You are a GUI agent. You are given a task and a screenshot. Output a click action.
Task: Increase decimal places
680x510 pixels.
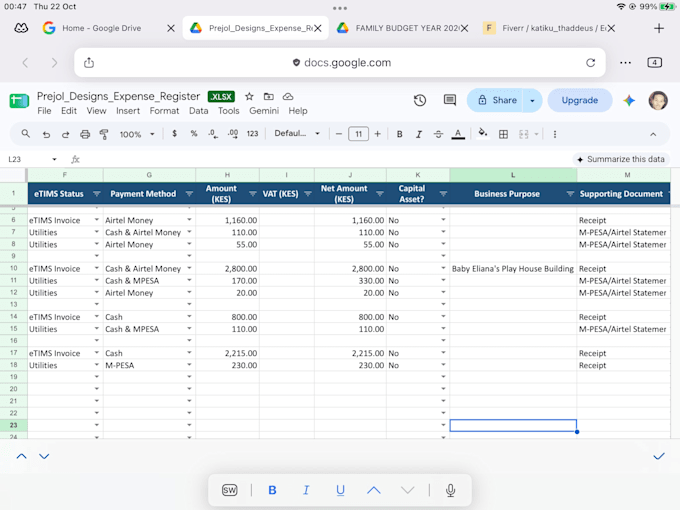click(233, 134)
